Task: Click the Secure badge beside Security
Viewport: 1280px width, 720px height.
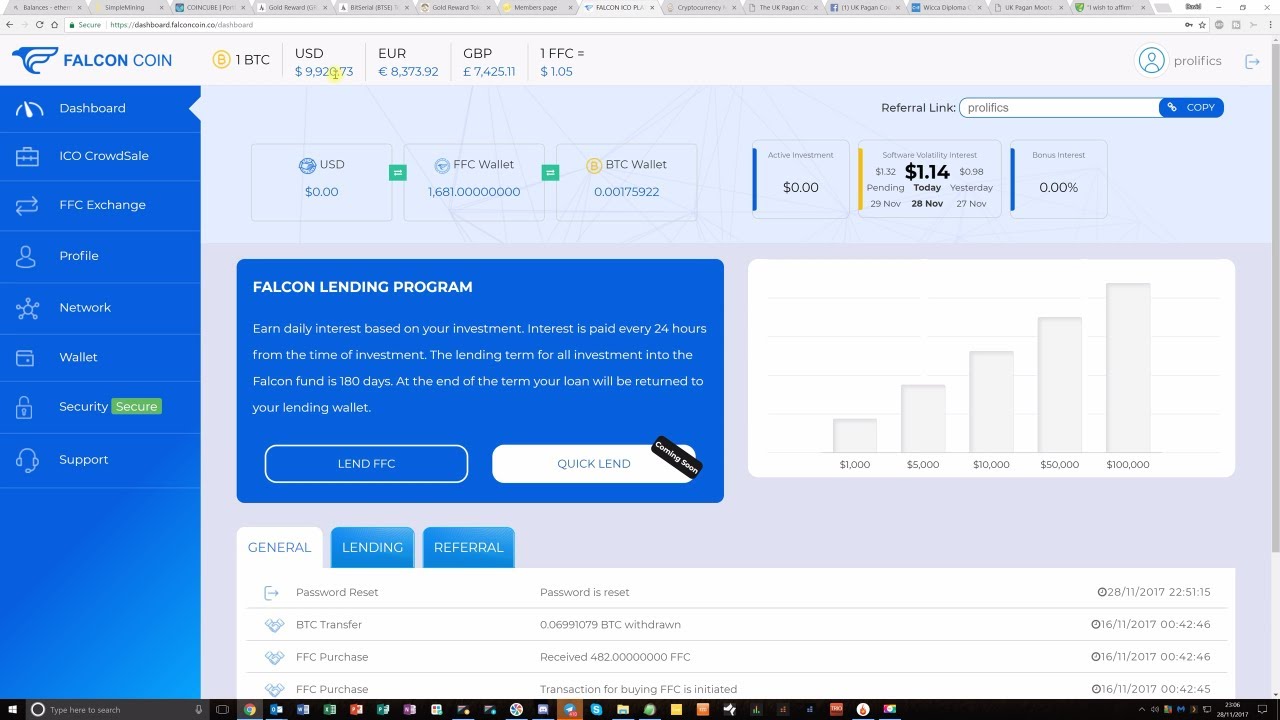Action: [136, 407]
